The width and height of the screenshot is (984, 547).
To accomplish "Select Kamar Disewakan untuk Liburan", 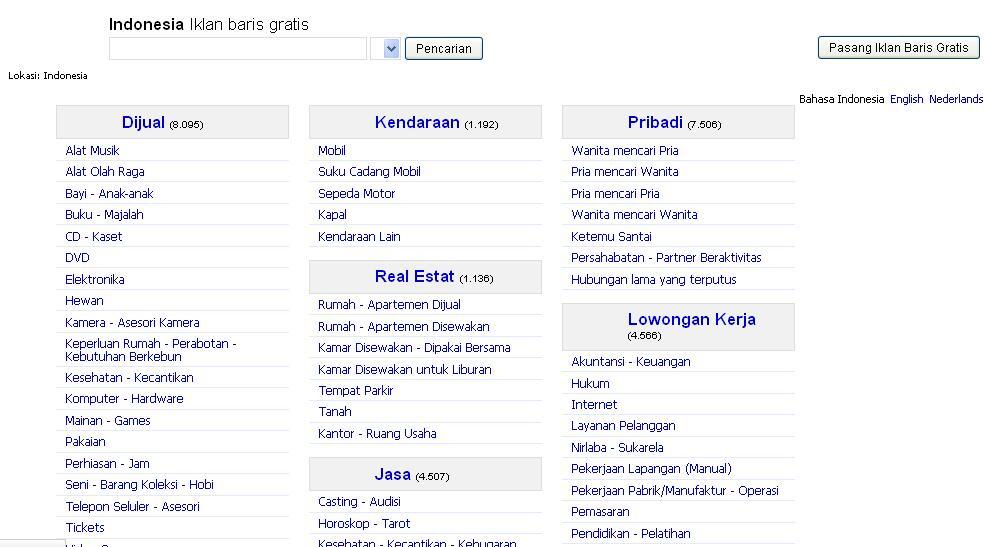I will (x=405, y=369).
